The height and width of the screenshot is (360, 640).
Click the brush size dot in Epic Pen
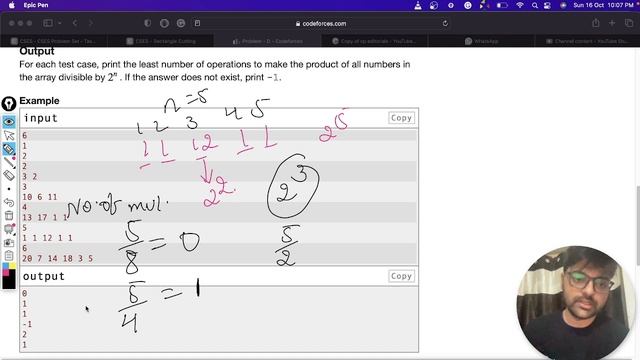9,189
